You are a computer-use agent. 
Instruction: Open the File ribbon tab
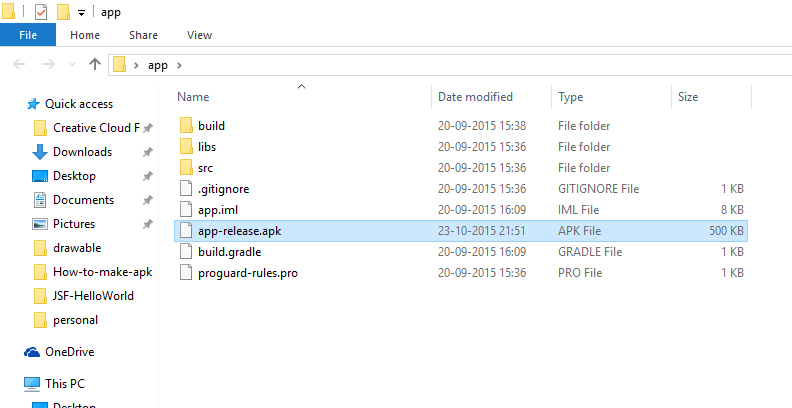28,35
